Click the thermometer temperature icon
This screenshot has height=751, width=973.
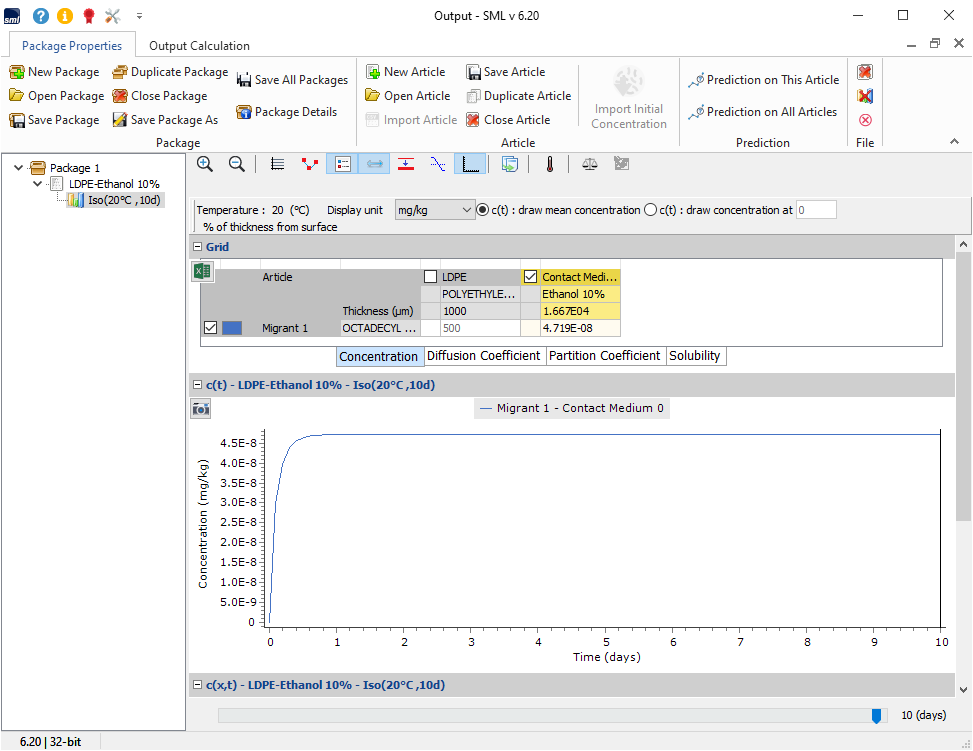click(x=549, y=164)
